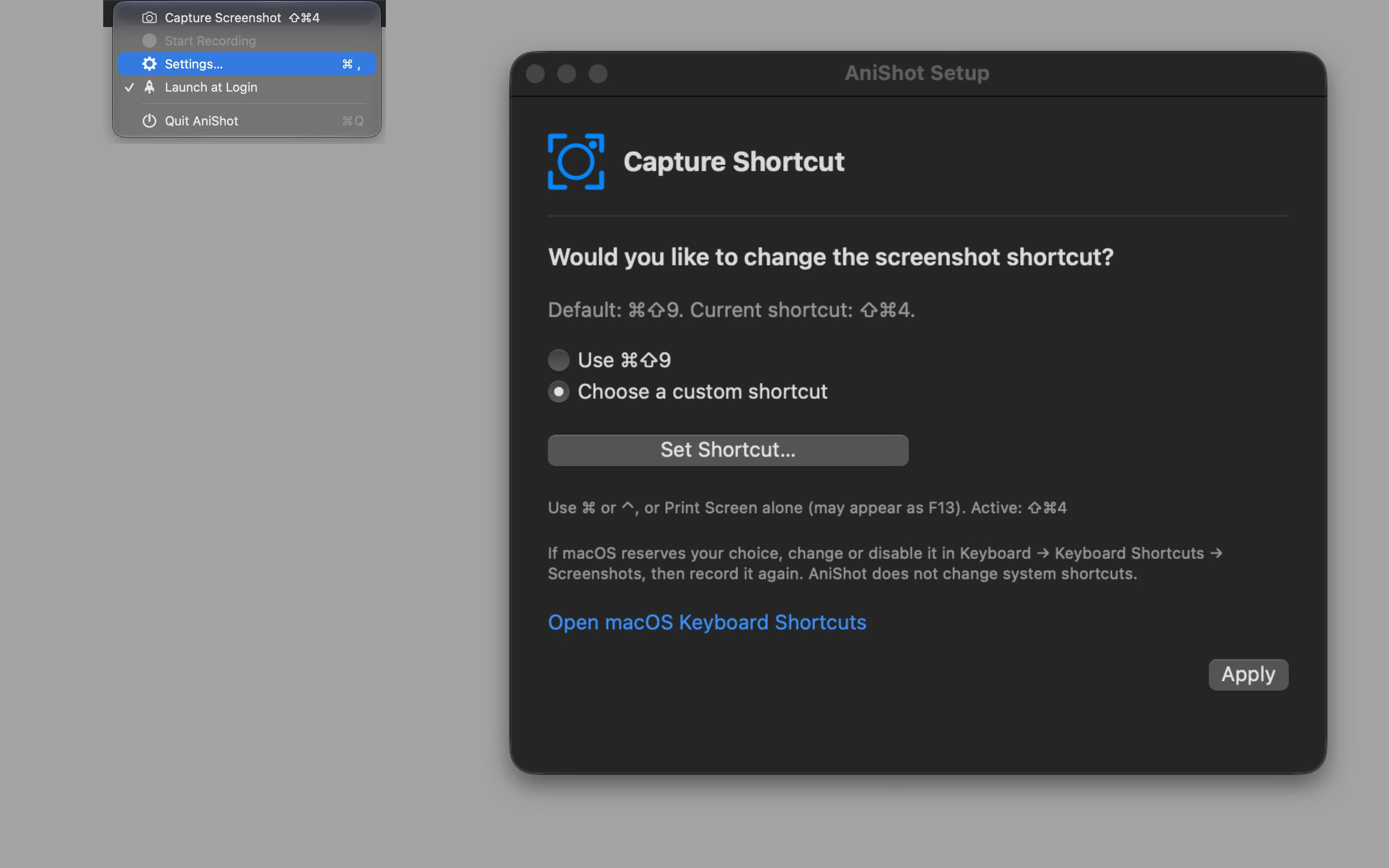The height and width of the screenshot is (868, 1389).
Task: Minimize the AniShot Setup window
Action: coord(567,73)
